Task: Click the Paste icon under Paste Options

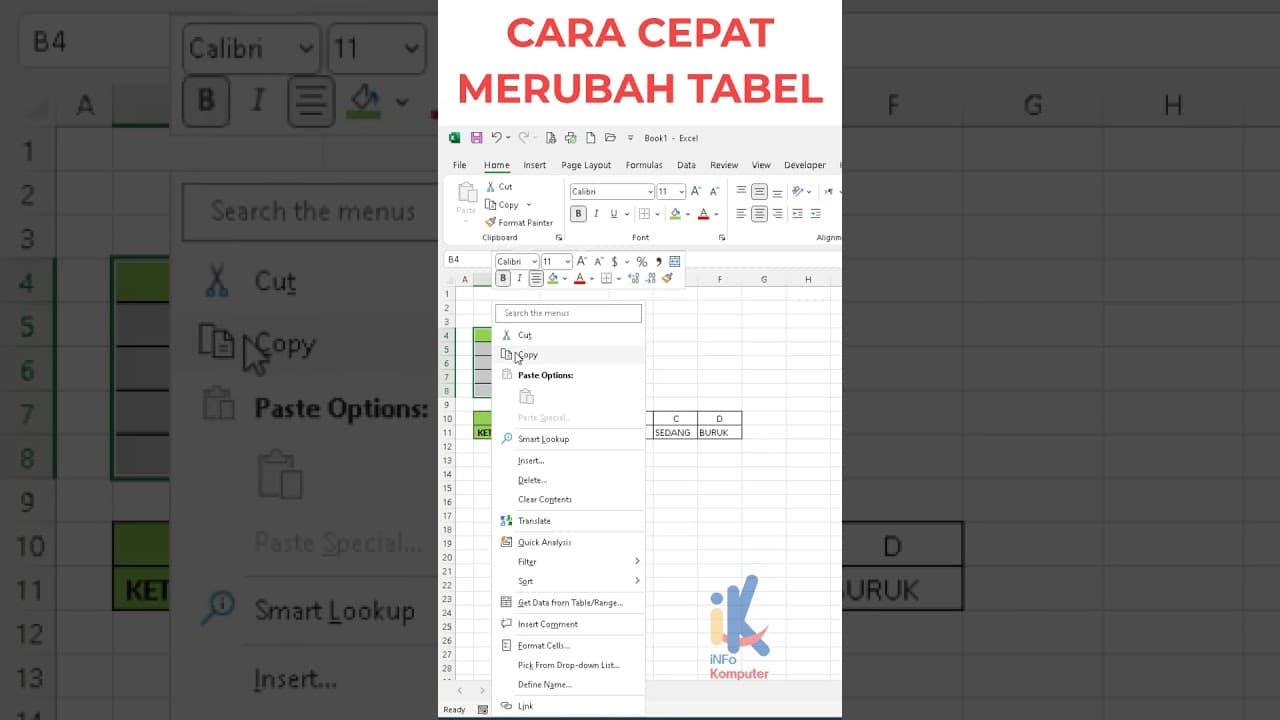Action: click(526, 397)
